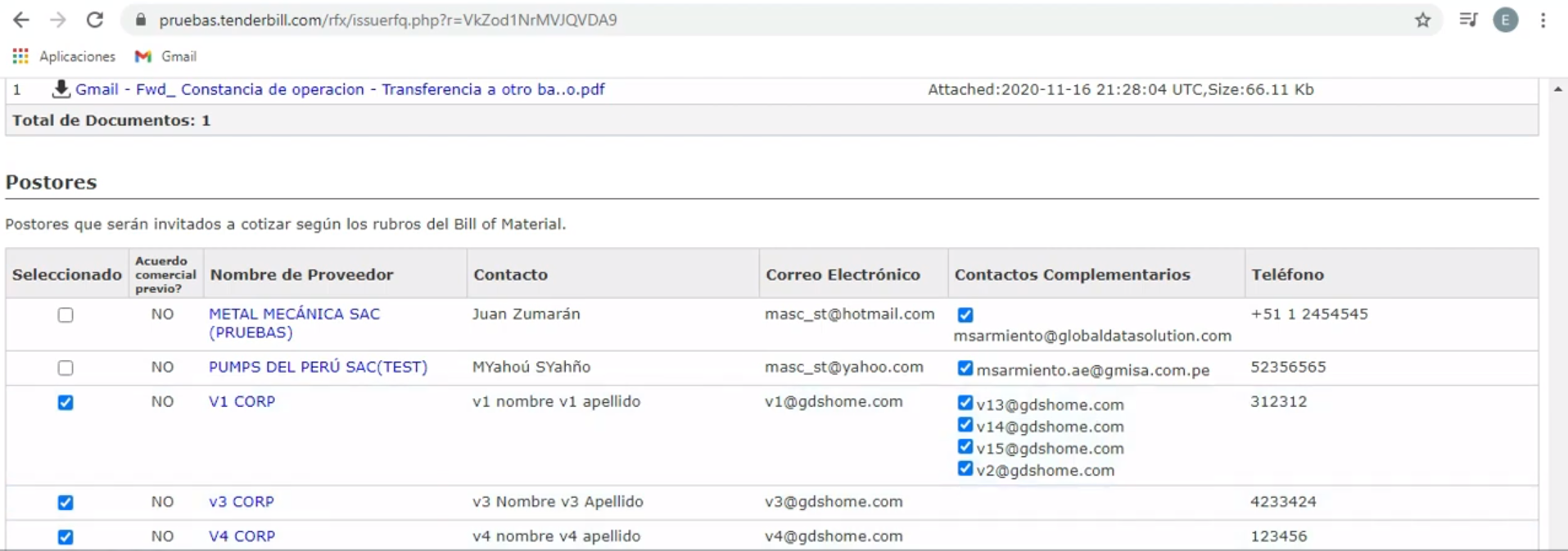Click phone number 123456
The image size is (1568, 551).
1278,535
